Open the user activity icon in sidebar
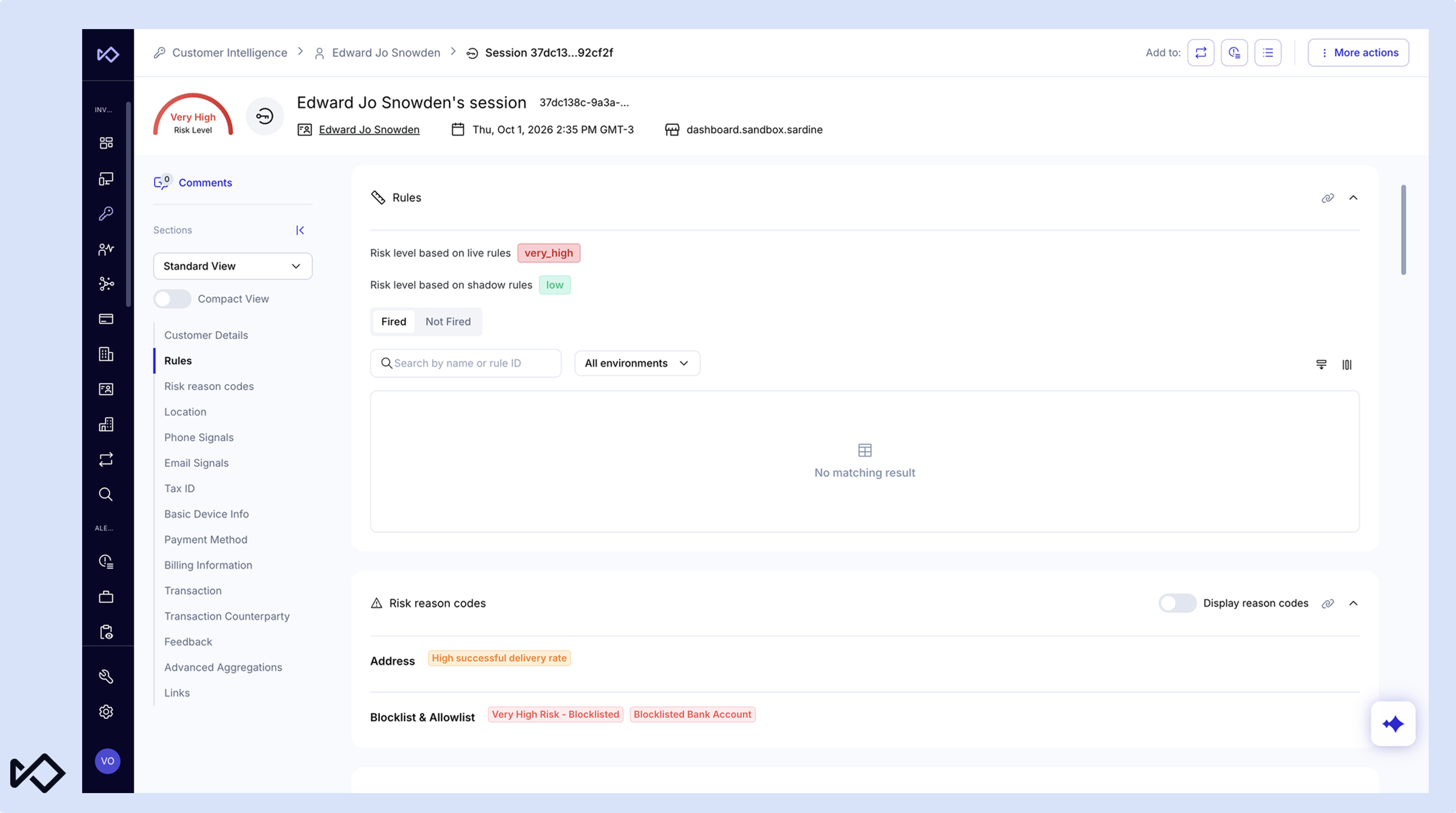 (x=106, y=249)
